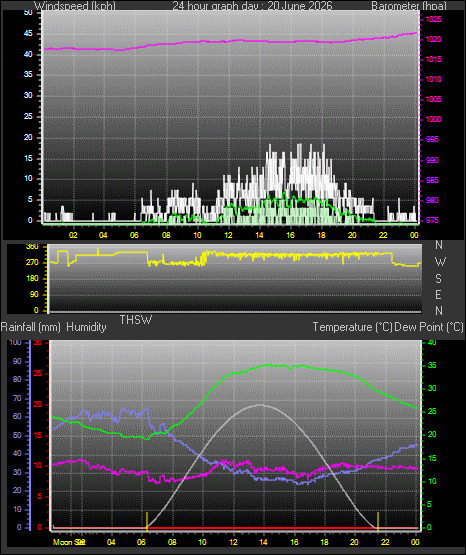Click the 270 wind direction scale value
466x555 pixels.
coord(32,263)
